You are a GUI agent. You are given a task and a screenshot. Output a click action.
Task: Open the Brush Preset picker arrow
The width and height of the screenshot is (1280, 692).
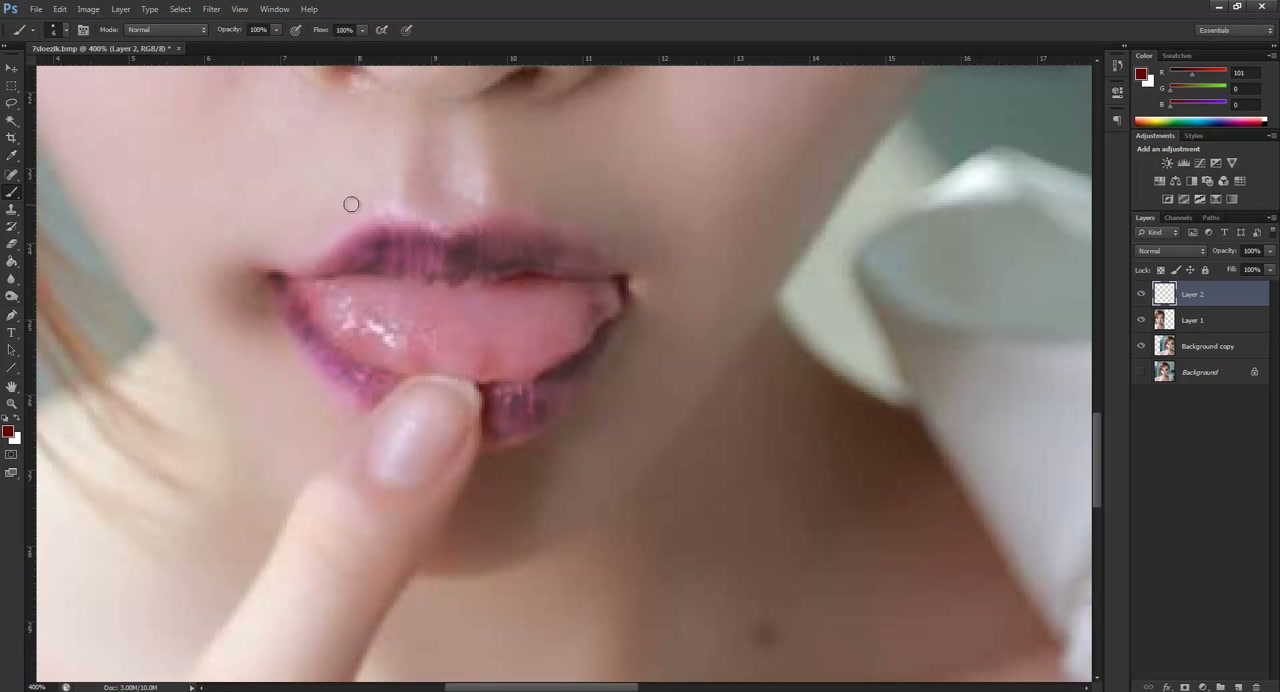(66, 30)
